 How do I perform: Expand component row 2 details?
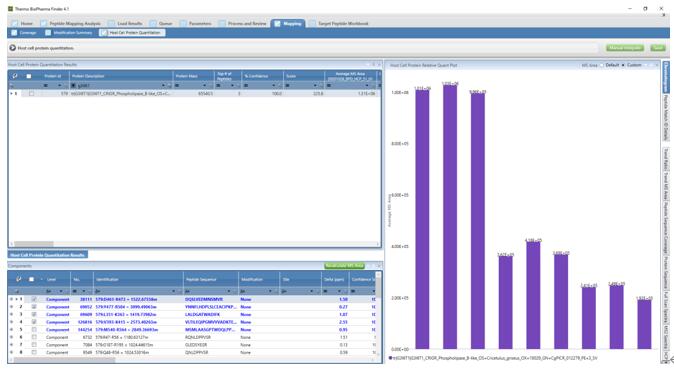coord(12,307)
